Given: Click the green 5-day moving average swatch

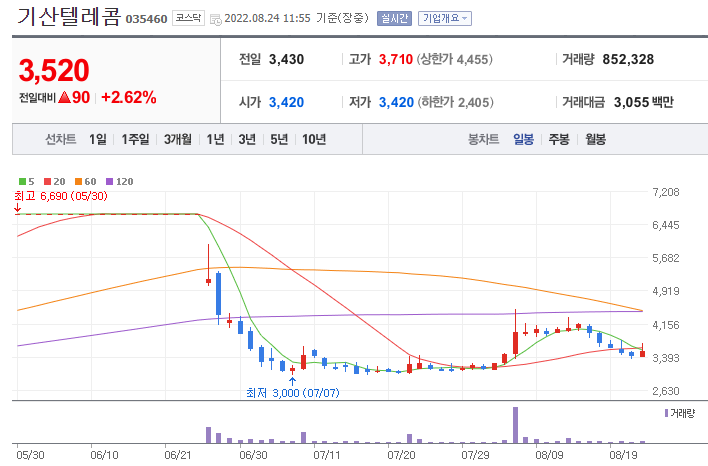Looking at the screenshot, I should tap(22, 182).
